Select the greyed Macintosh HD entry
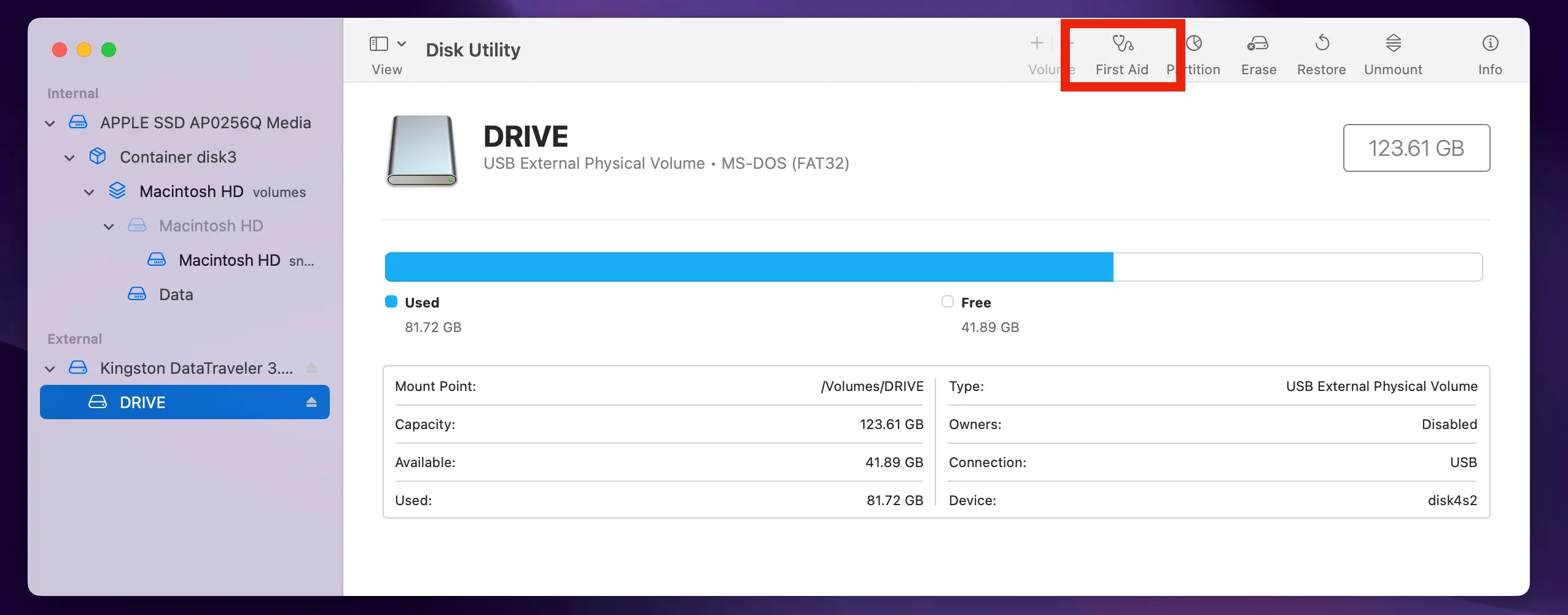1568x615 pixels. click(x=184, y=226)
